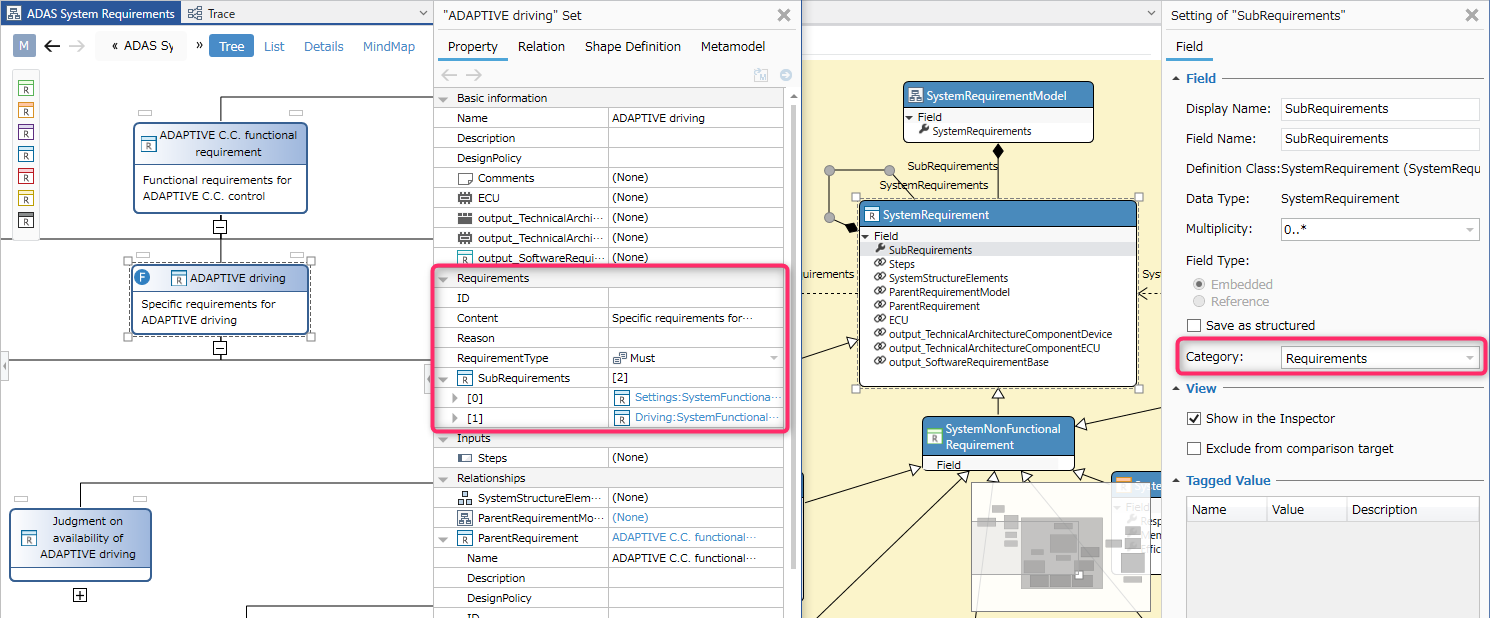Switch to the MindMap view

tap(389, 46)
